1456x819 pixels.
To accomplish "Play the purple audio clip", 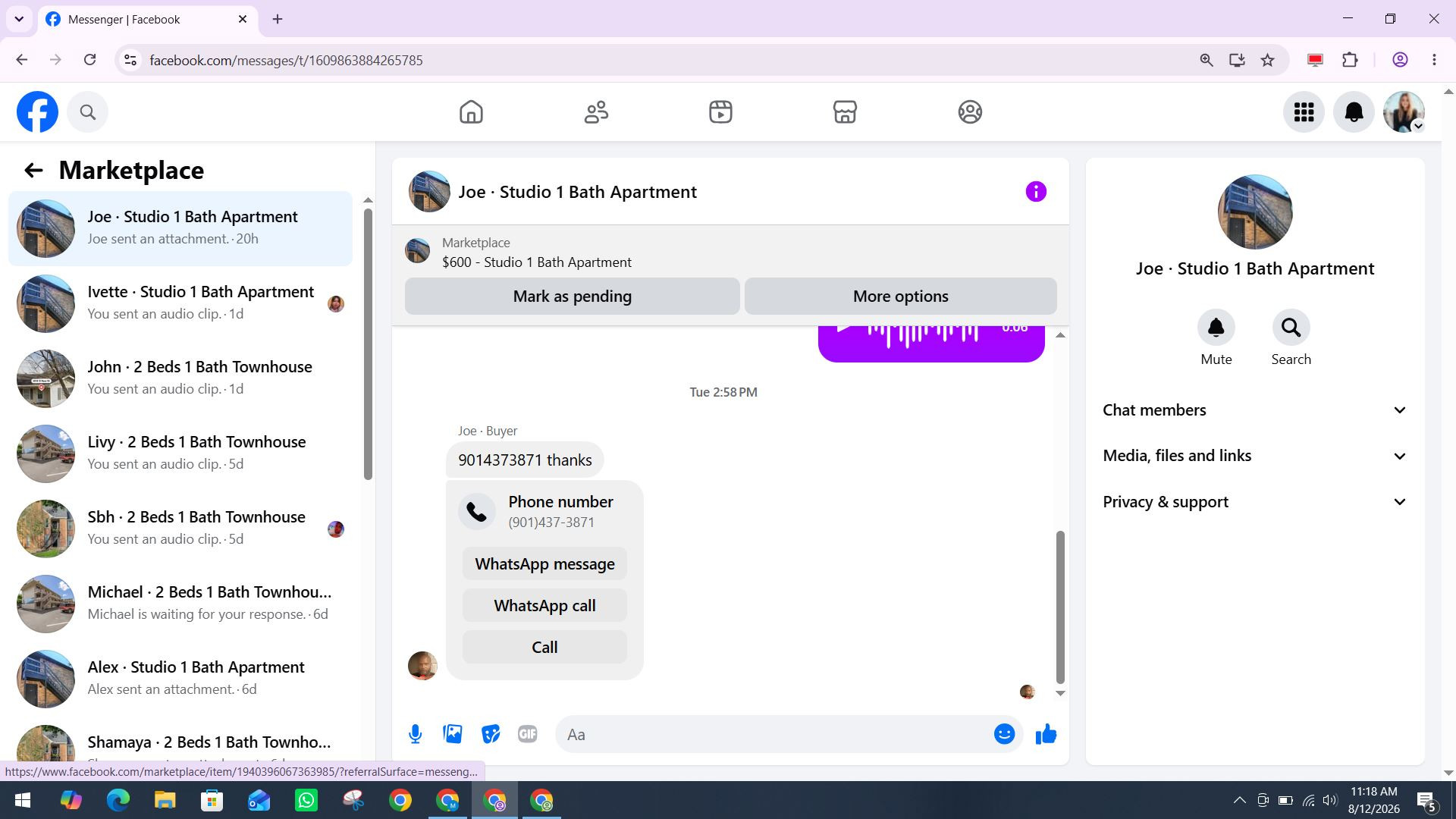I will point(843,329).
